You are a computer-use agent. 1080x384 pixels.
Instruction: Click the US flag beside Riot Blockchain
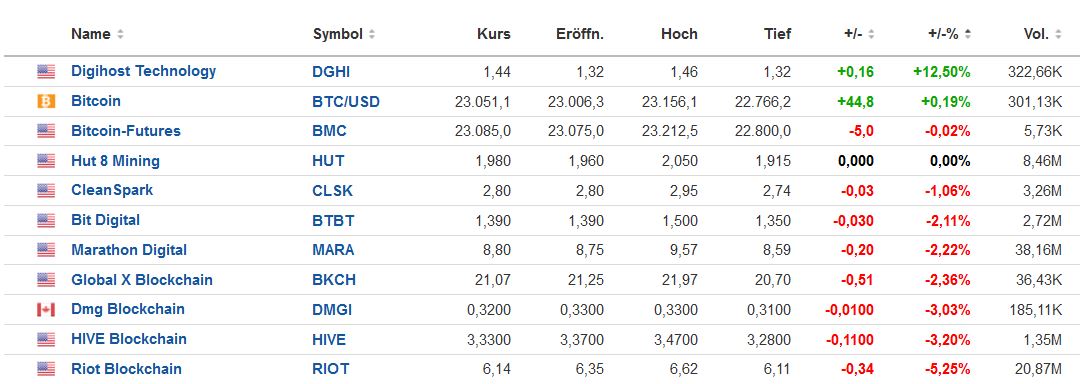click(x=45, y=370)
